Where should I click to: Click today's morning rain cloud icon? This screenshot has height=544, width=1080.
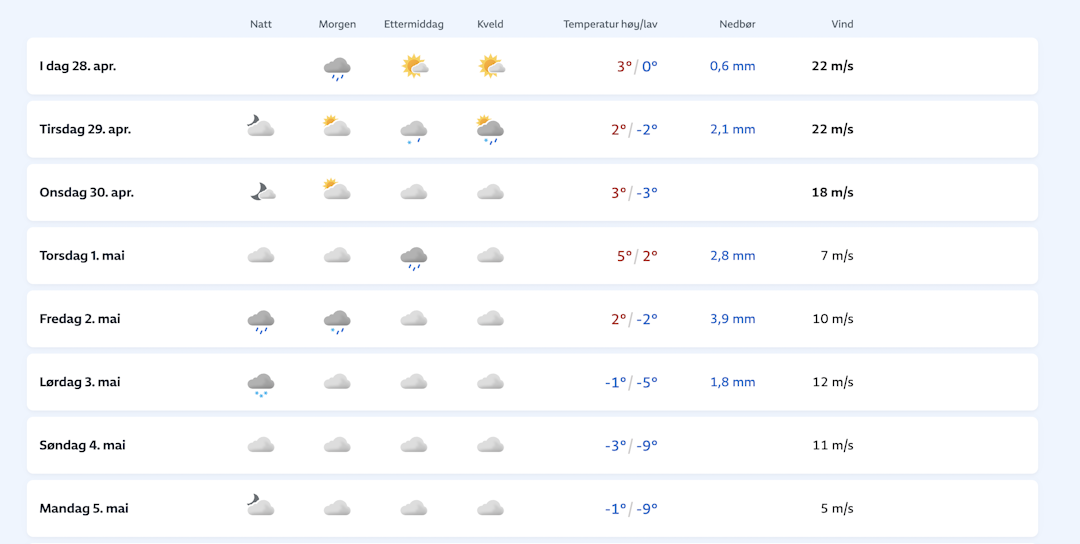pos(337,68)
